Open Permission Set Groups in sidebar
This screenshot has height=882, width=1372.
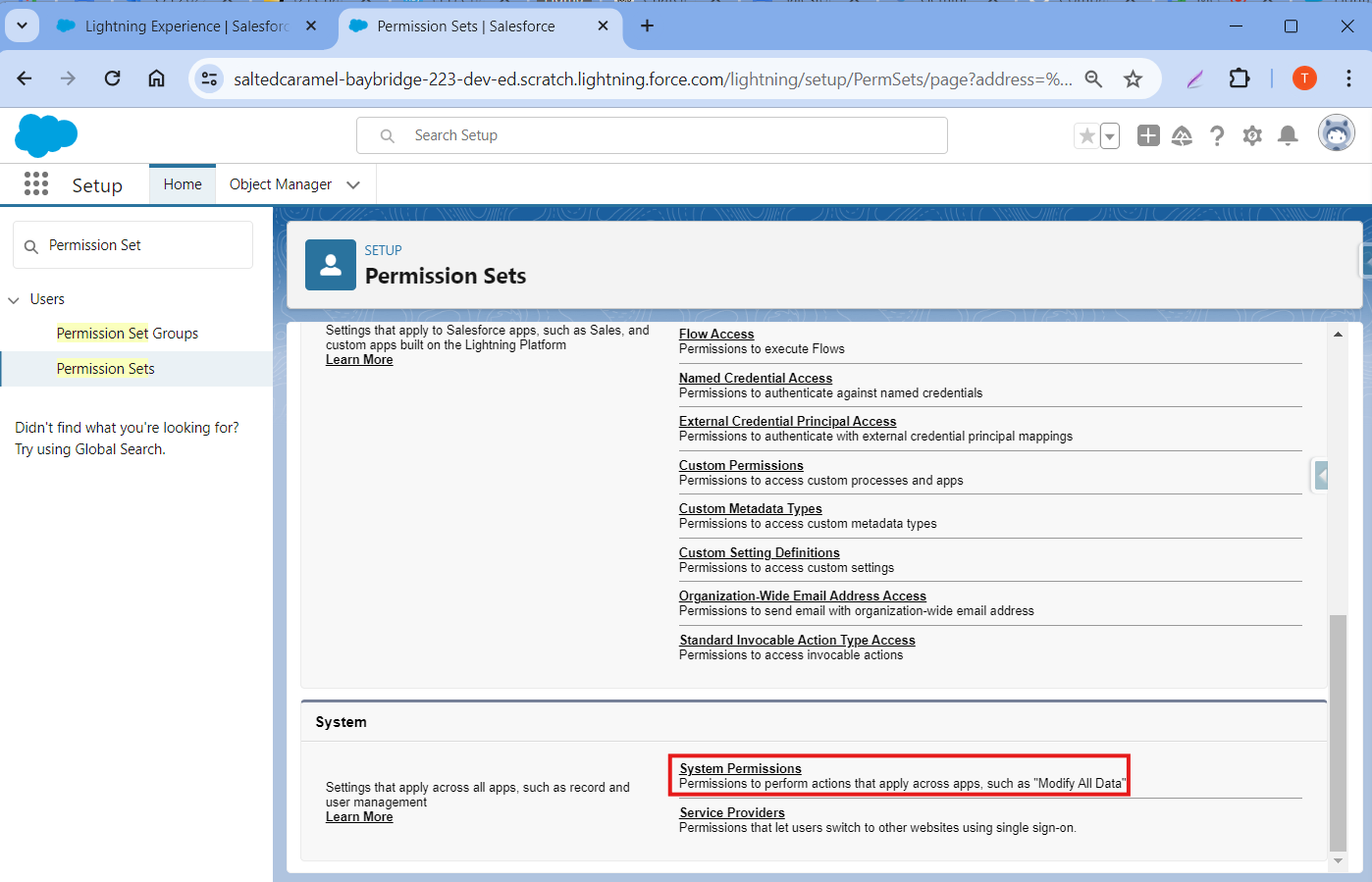[x=128, y=334]
